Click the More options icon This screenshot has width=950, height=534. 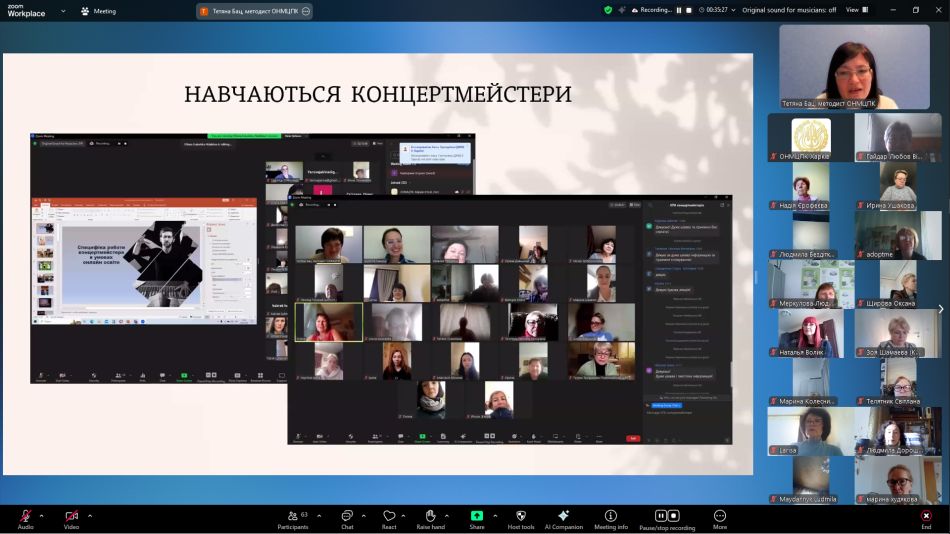[720, 516]
